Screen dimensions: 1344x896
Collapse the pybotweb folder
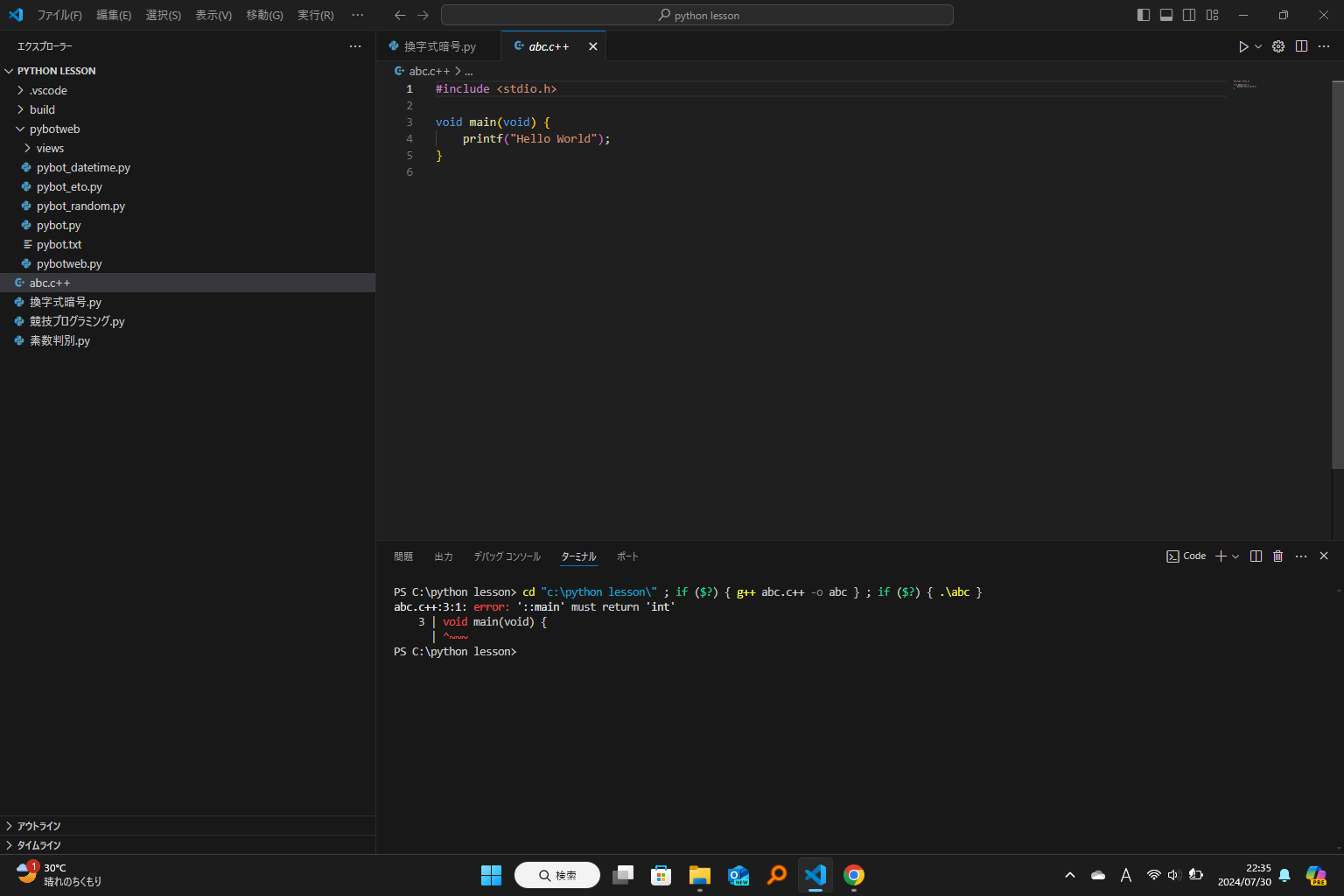pos(188,129)
